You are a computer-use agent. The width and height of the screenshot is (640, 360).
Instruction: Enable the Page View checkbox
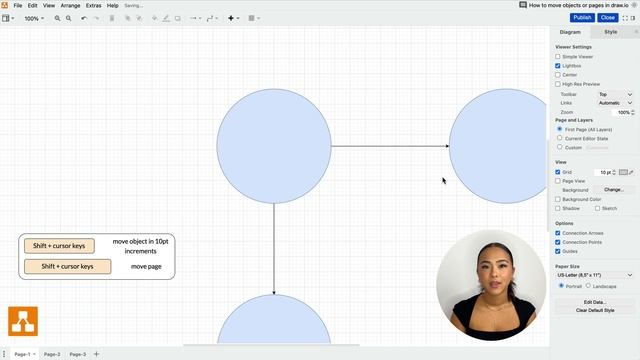(558, 181)
